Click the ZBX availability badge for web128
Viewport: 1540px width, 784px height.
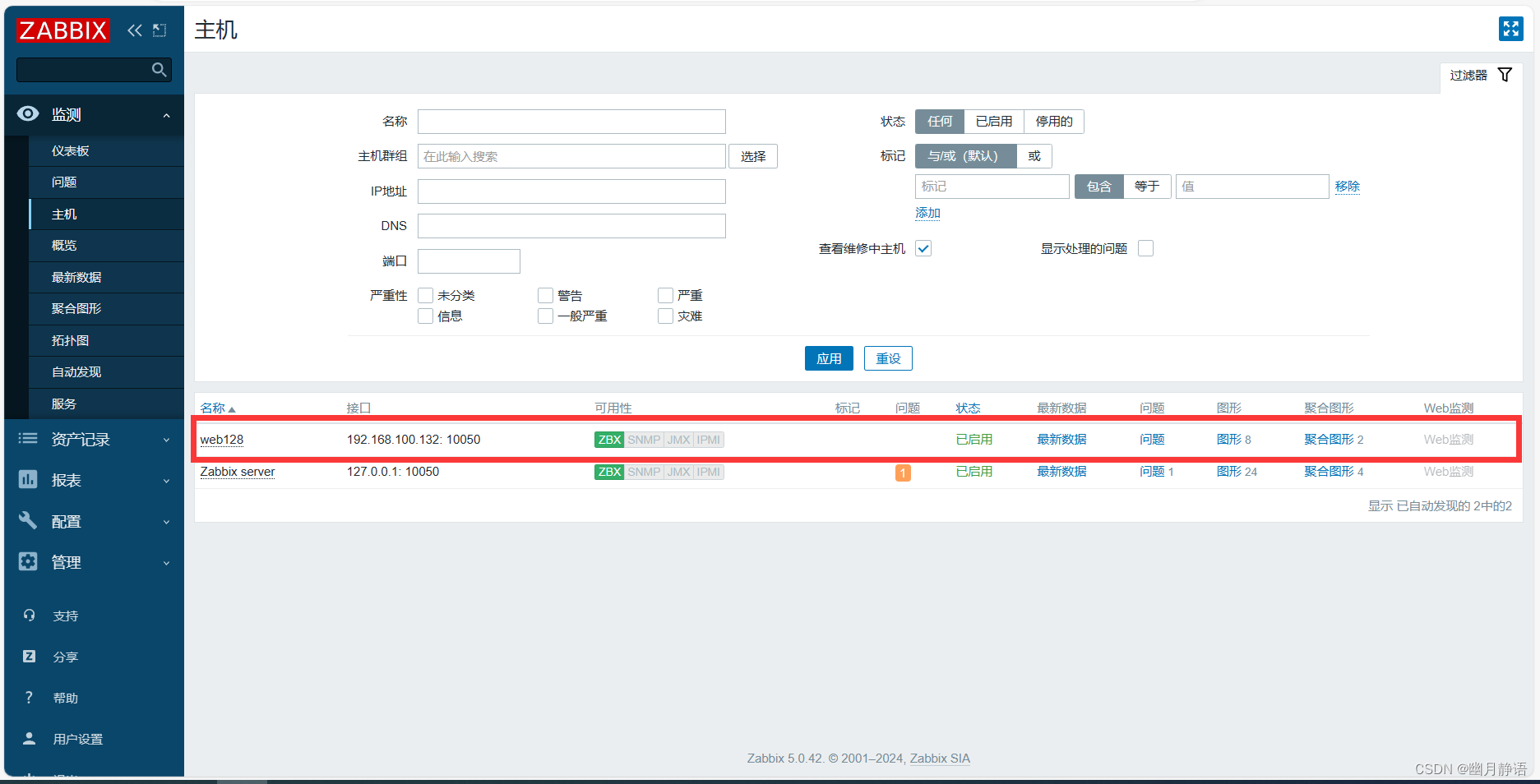(609, 440)
